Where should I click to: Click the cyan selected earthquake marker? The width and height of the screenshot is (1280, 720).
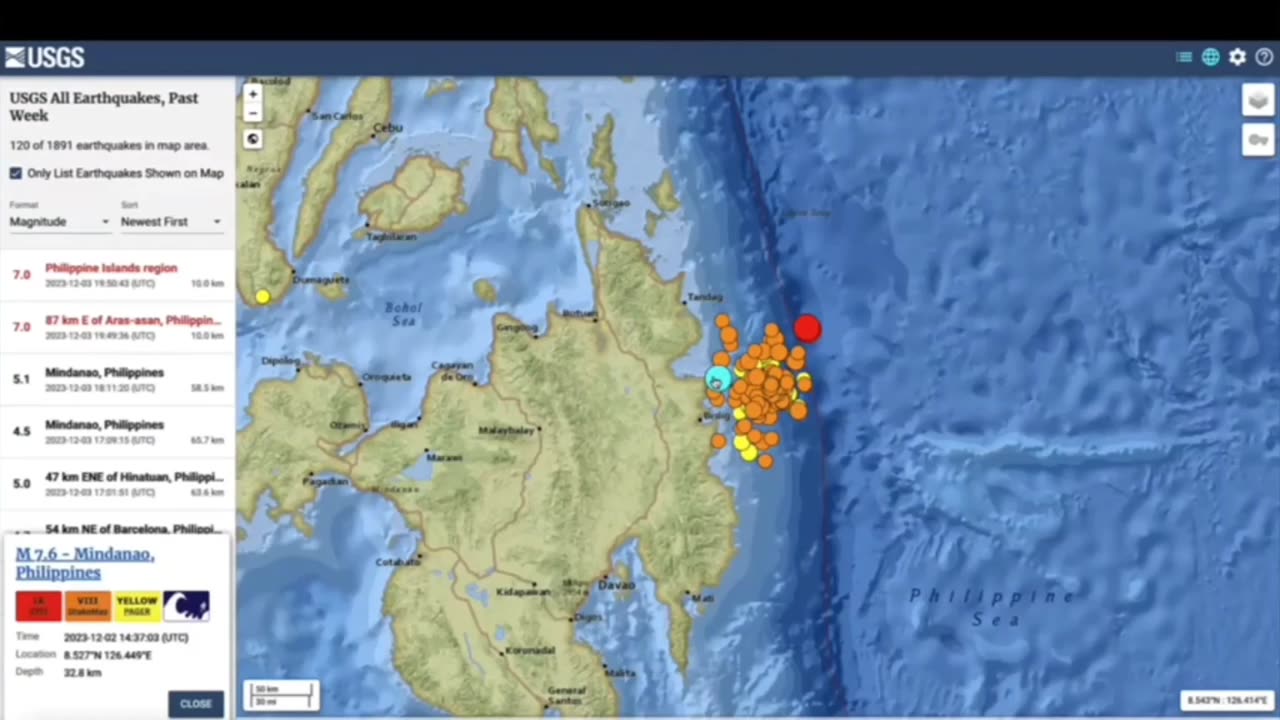[718, 378]
